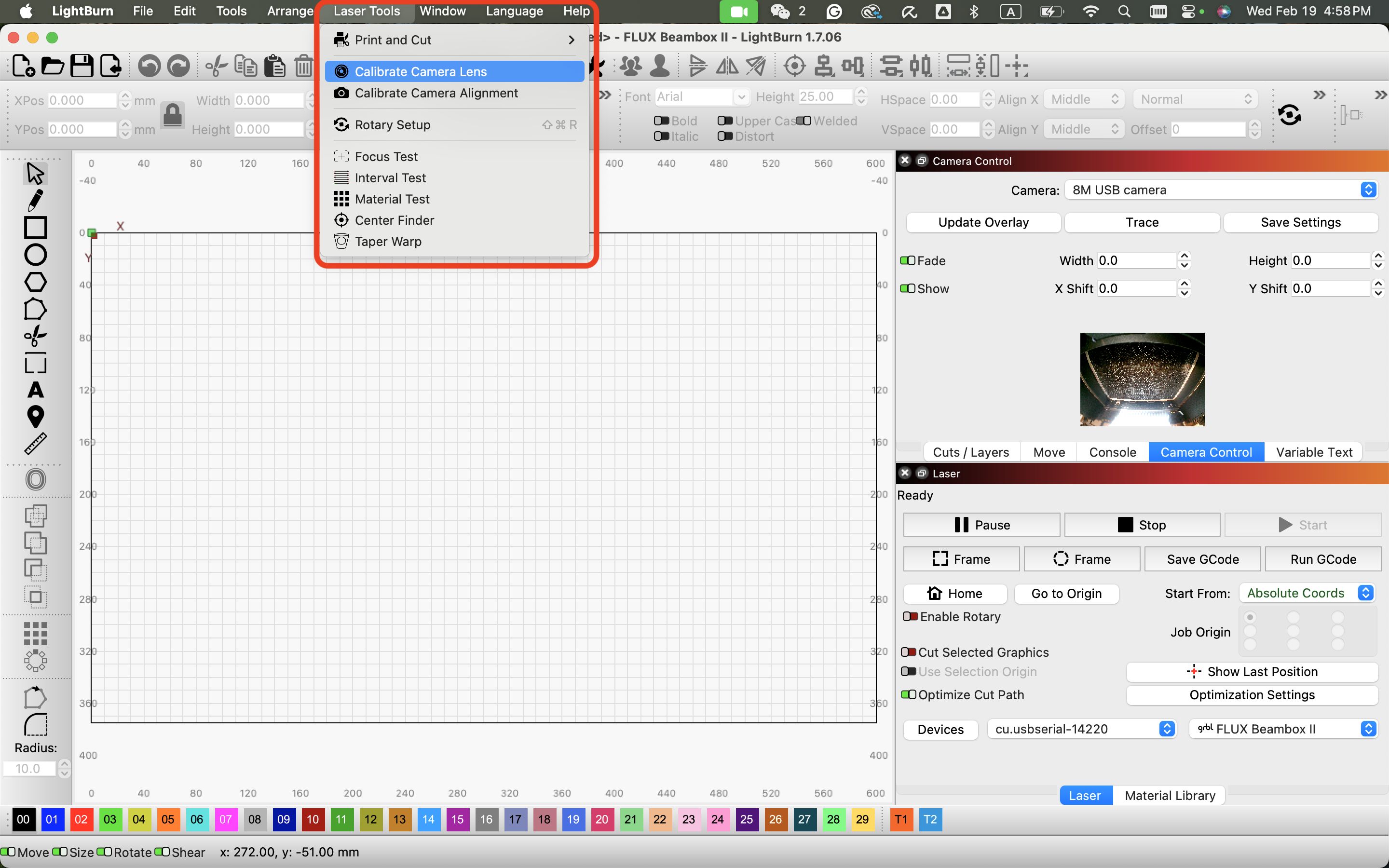
Task: Click the Update Overlay button
Action: 982,222
